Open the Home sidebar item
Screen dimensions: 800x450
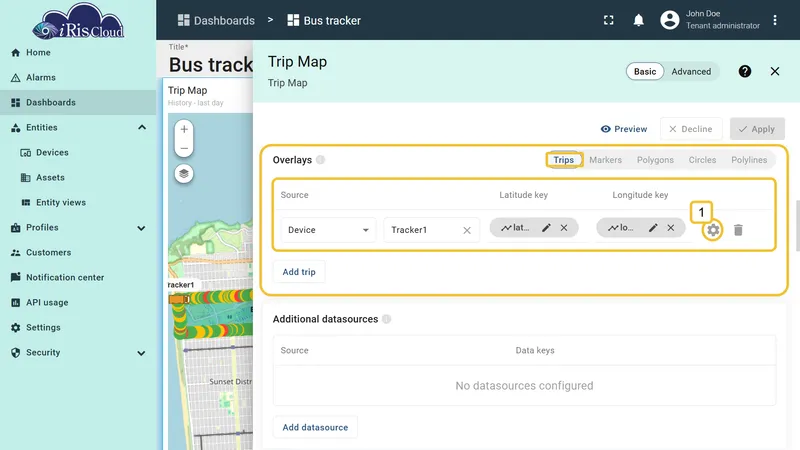pyautogui.click(x=78, y=53)
